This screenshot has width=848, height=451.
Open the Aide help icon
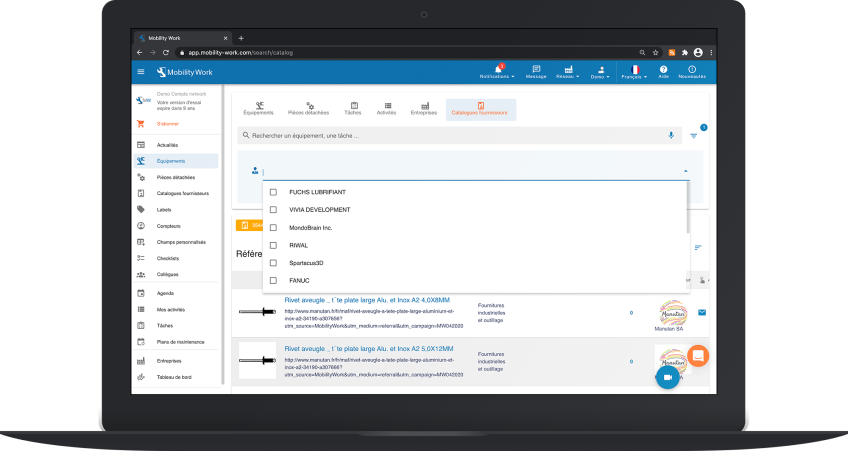(664, 72)
